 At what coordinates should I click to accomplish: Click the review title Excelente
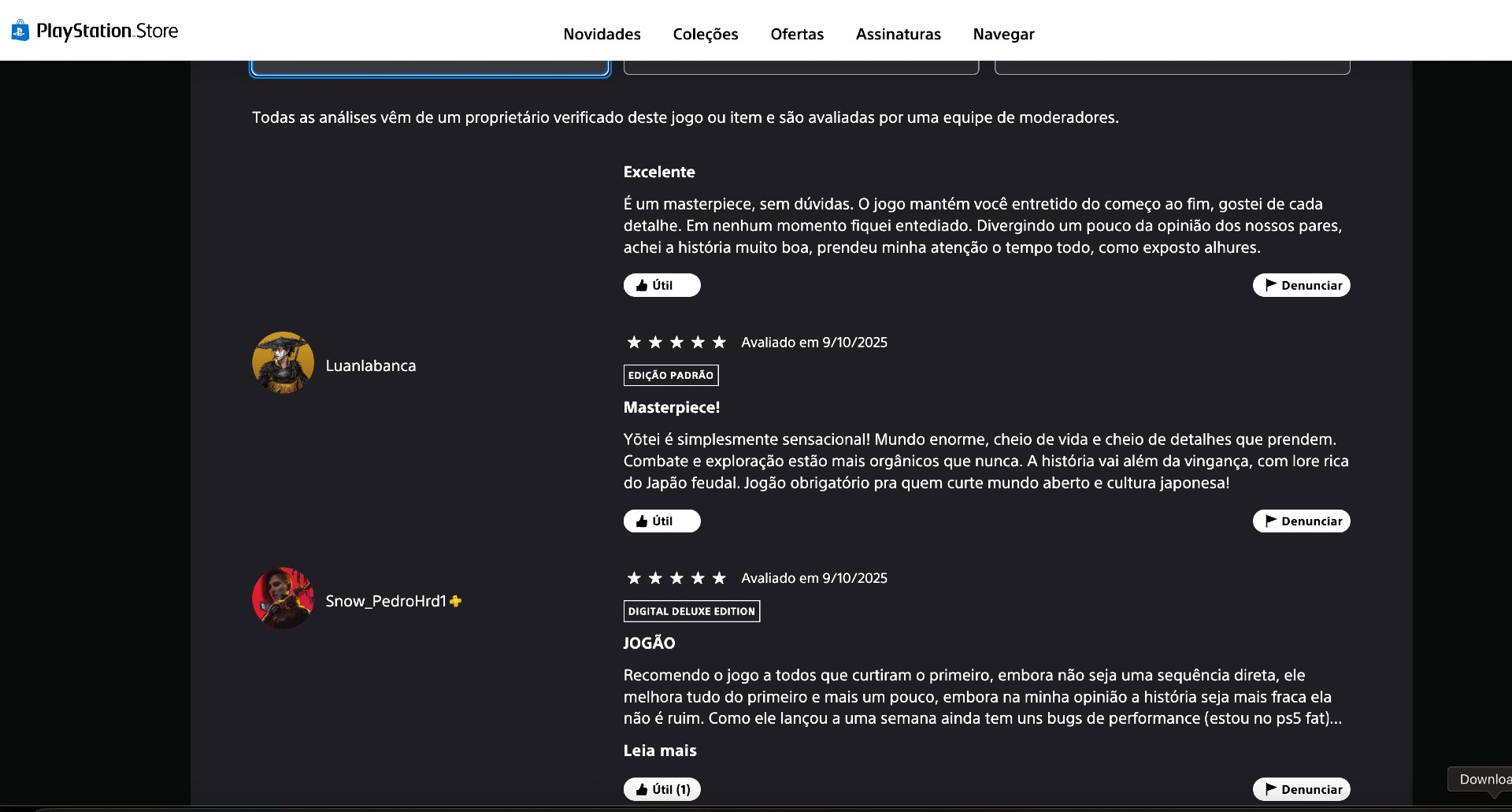659,172
